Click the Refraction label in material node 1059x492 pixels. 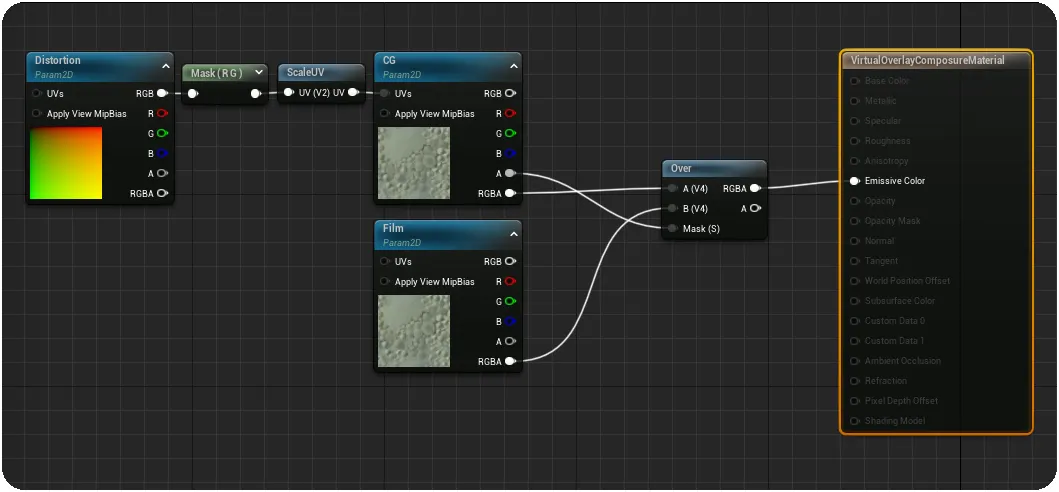coord(885,380)
